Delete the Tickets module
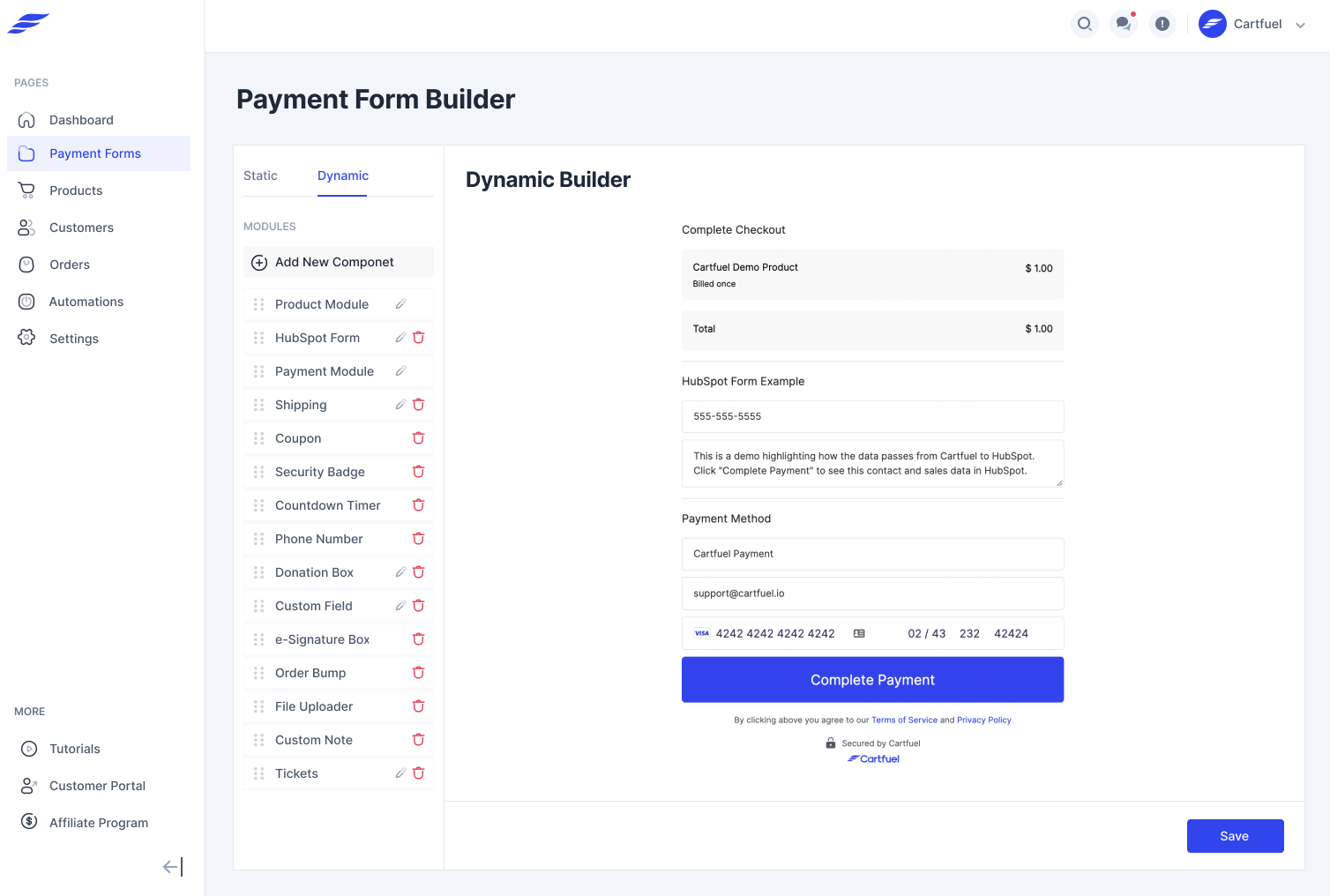1330x896 pixels. coord(419,773)
